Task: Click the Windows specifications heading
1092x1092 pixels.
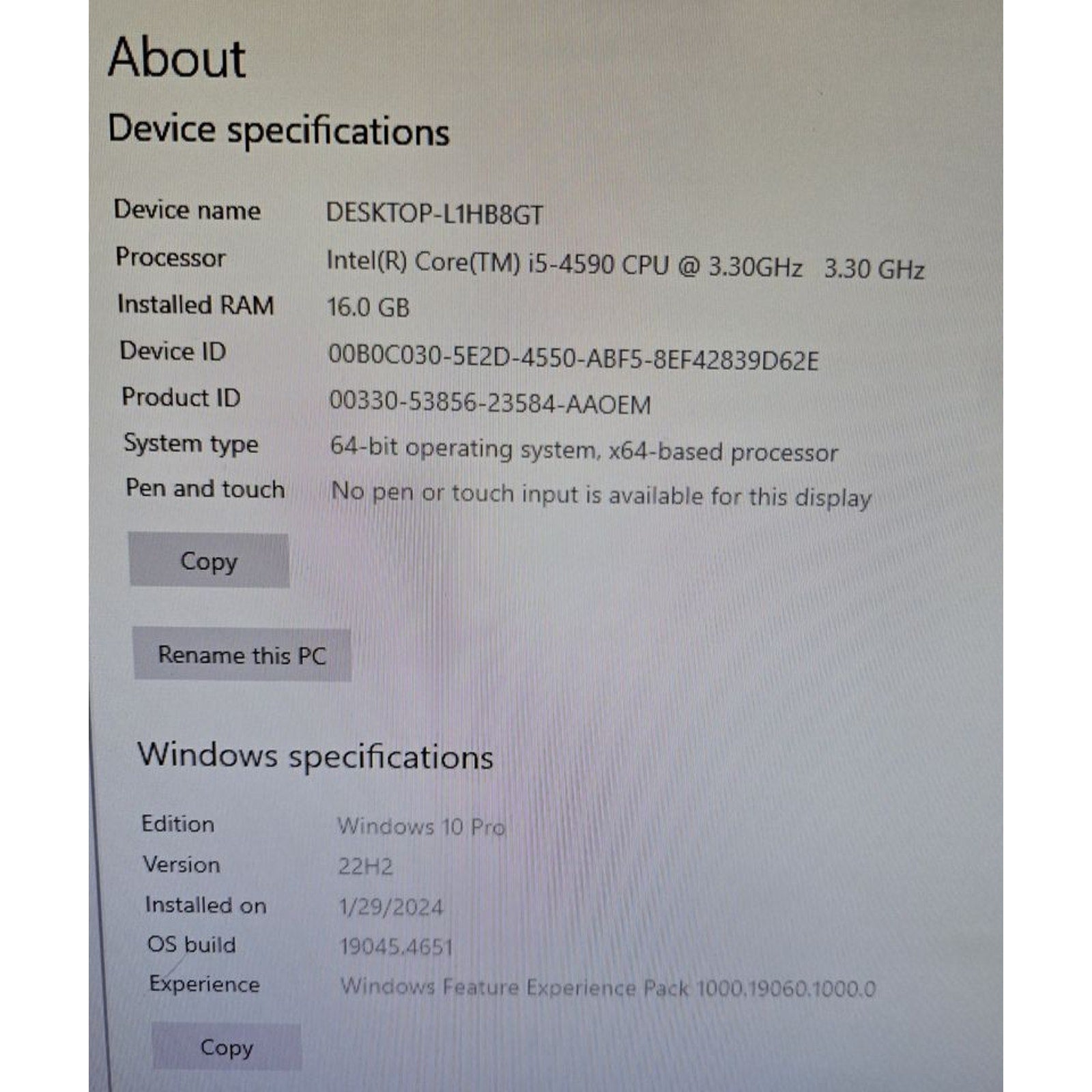Action: [x=315, y=756]
